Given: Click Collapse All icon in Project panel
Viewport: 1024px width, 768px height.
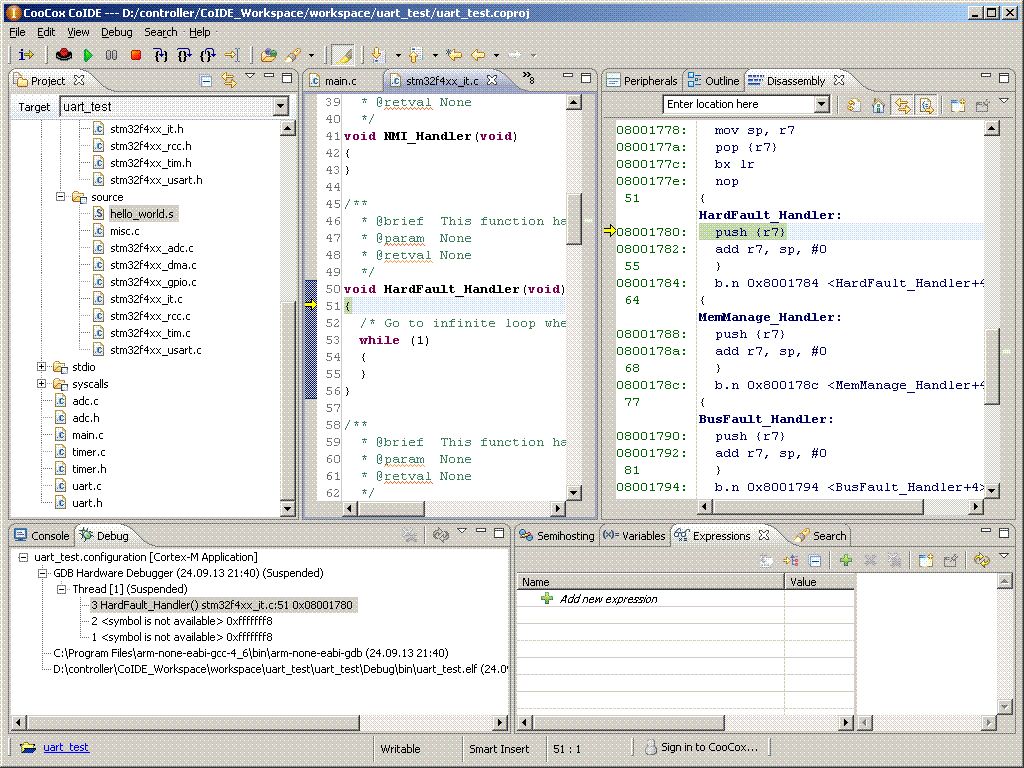Looking at the screenshot, I should tap(206, 81).
